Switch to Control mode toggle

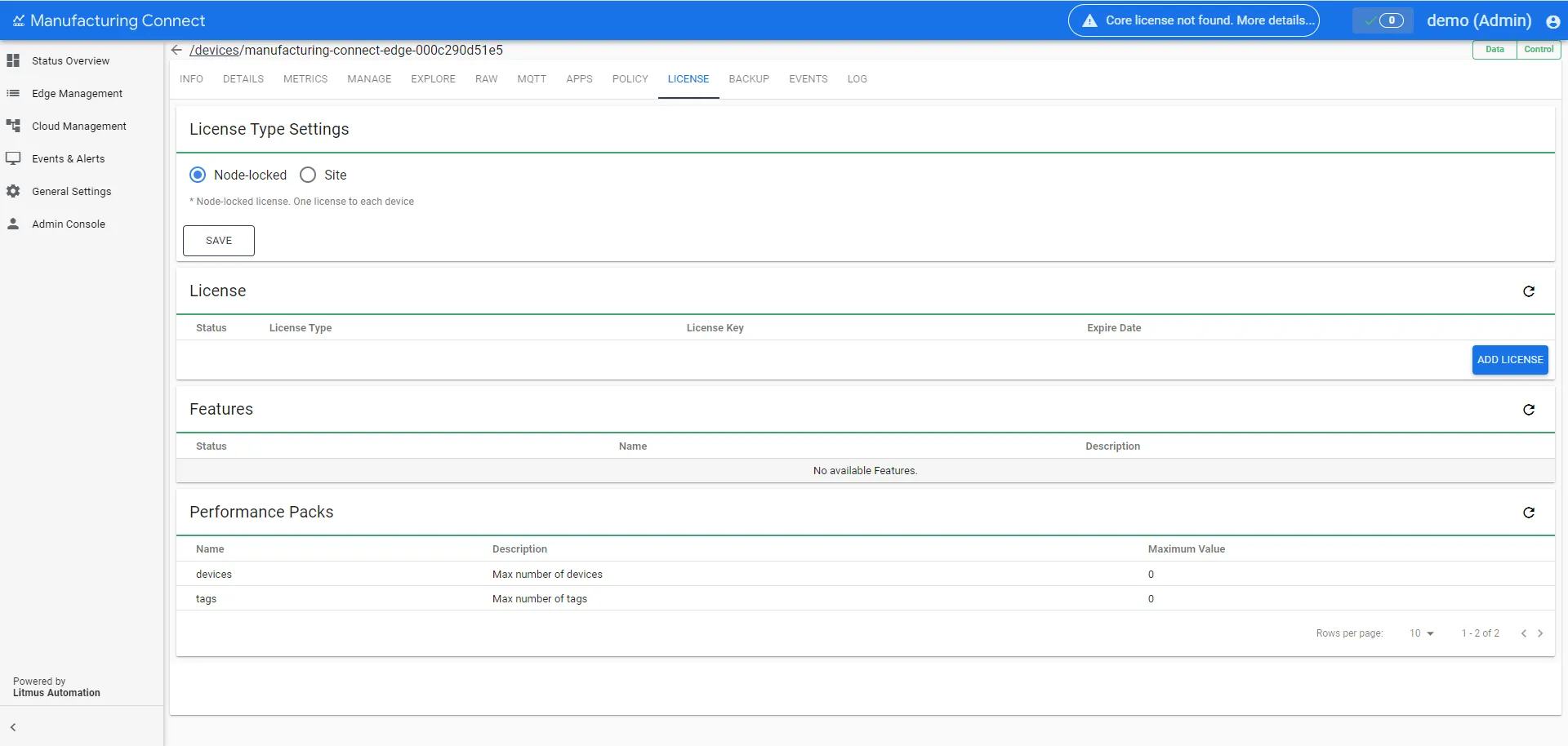click(1539, 50)
